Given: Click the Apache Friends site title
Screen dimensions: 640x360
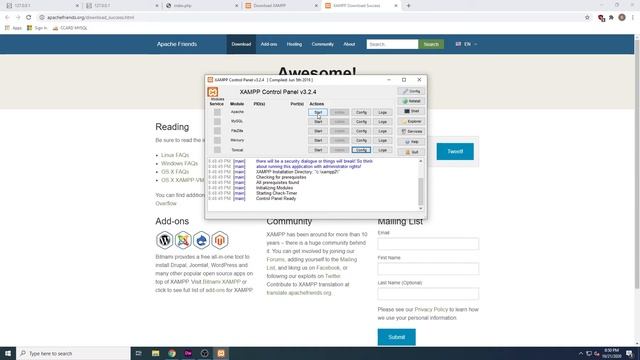Looking at the screenshot, I should click(177, 44).
